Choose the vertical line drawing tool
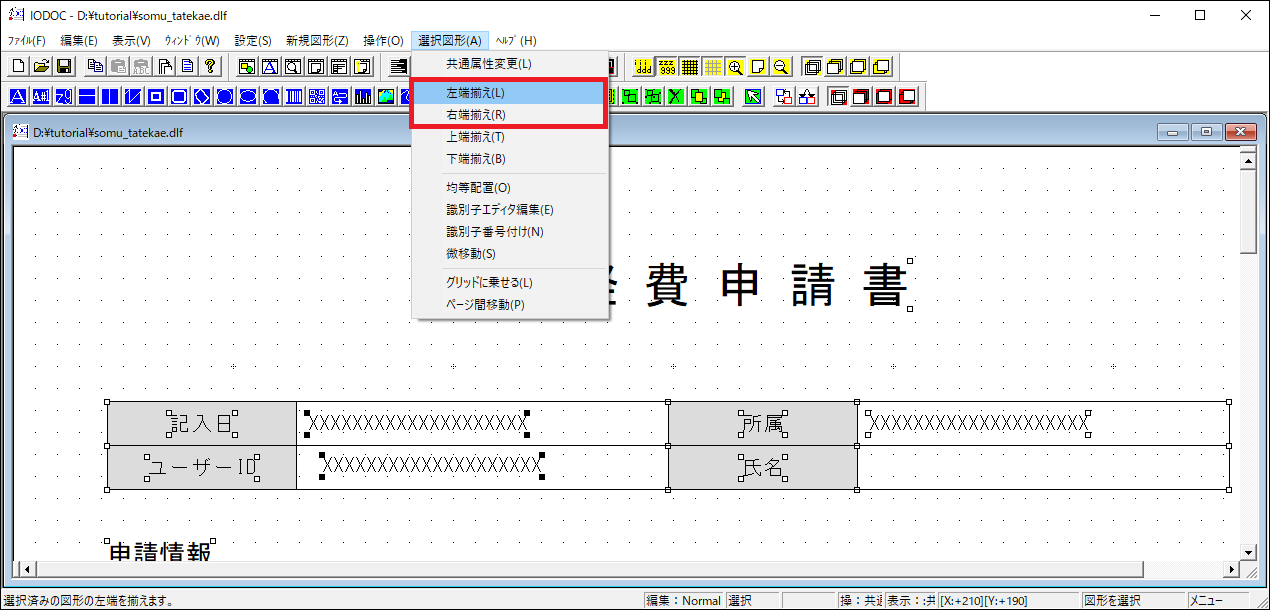The width and height of the screenshot is (1270, 610). (110, 97)
